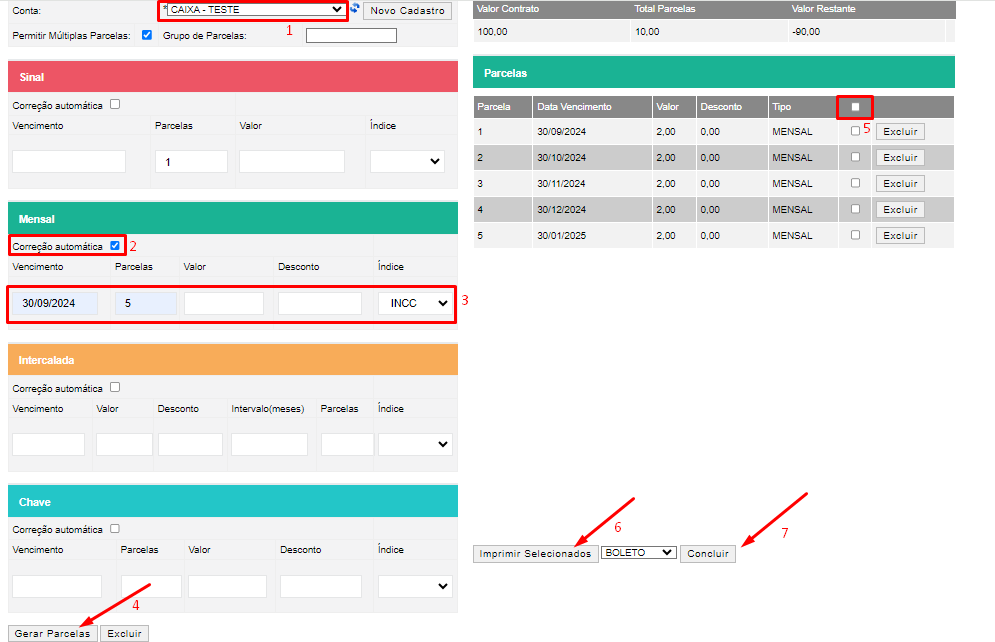Click the refresh icon beside Conta dropdown
The width and height of the screenshot is (995, 642).
tap(355, 9)
